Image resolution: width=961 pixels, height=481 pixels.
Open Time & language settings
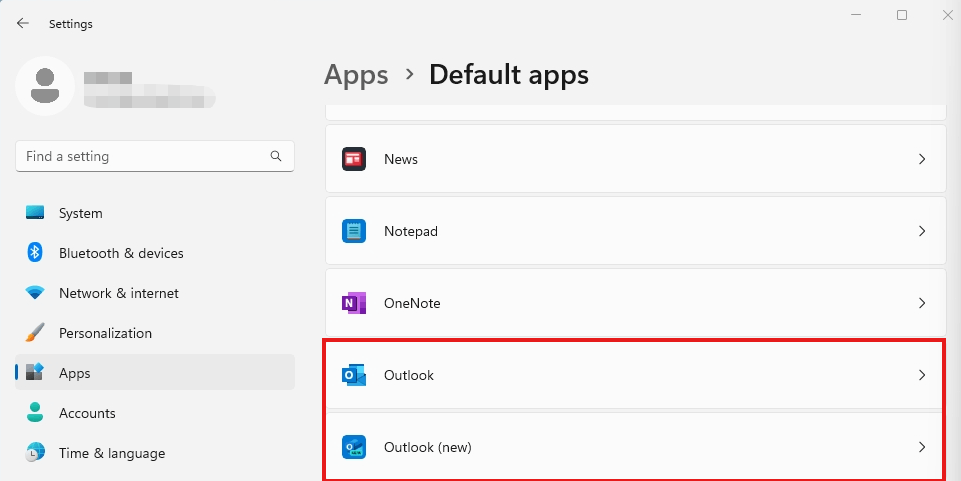point(155,453)
